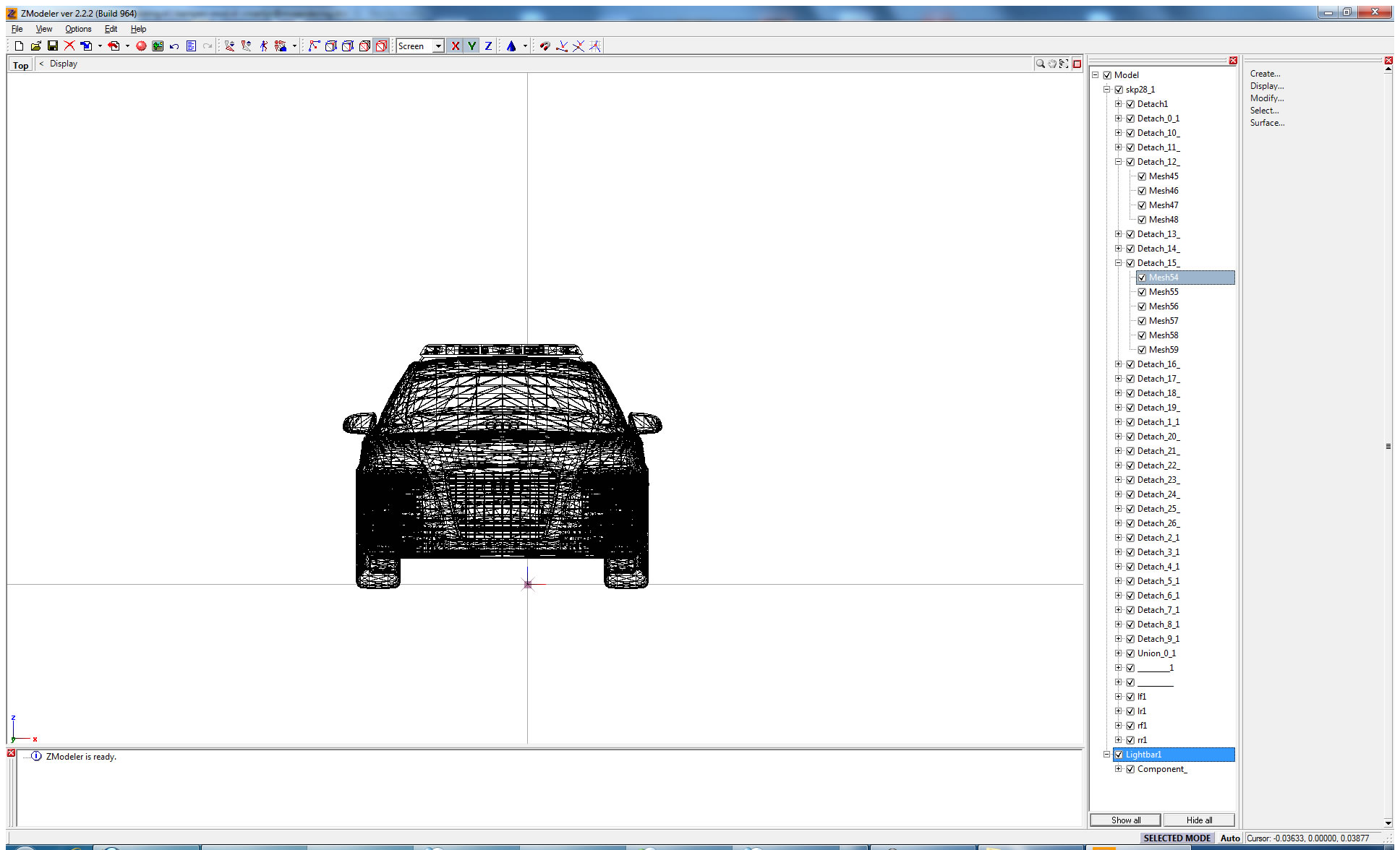Expand the Detach1 tree node
The width and height of the screenshot is (1400, 850).
[x=1118, y=104]
